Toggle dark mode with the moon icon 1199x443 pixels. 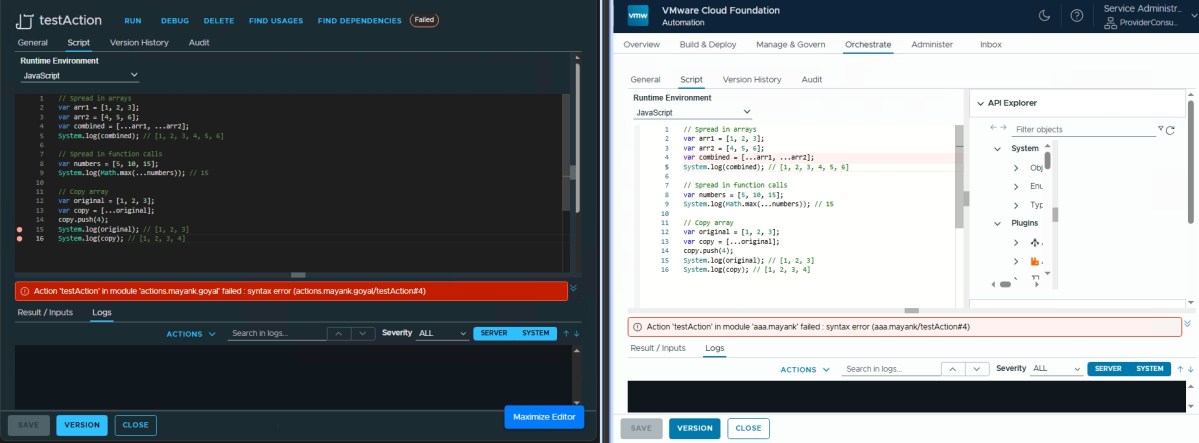coord(1045,16)
